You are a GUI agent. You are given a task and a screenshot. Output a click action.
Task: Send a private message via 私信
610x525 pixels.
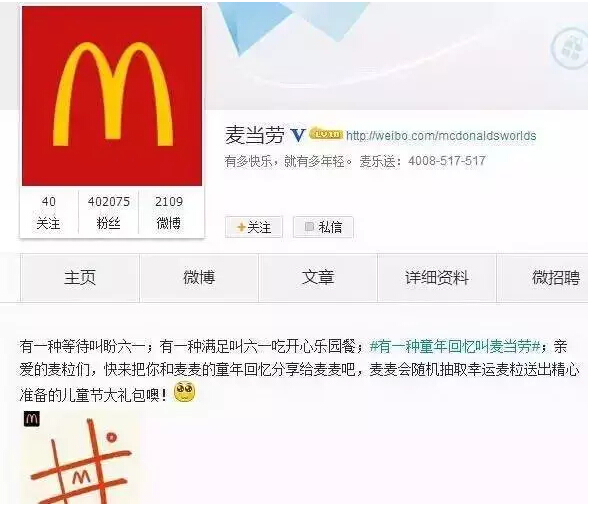[x=323, y=227]
